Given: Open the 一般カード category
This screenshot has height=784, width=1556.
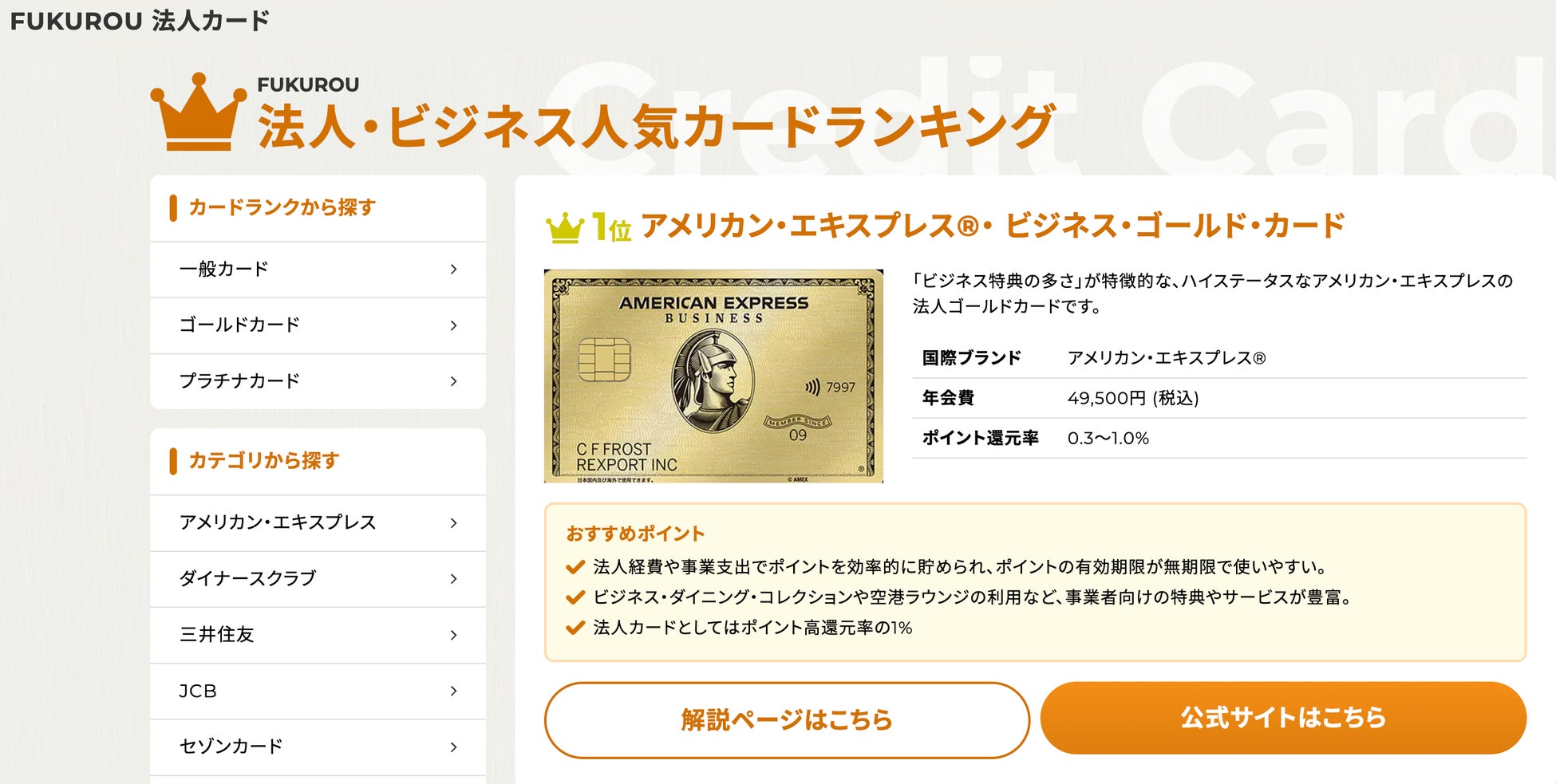Looking at the screenshot, I should [223, 270].
